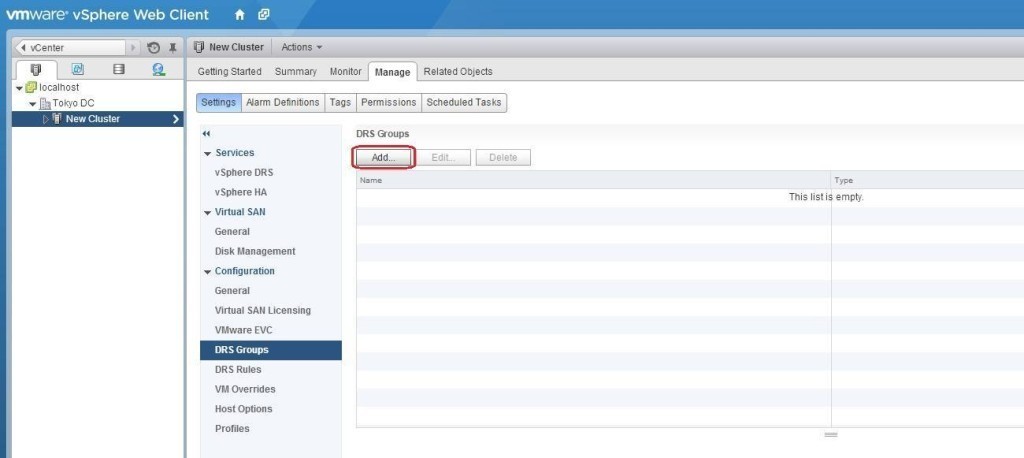Select the Storage inventory tab
The height and width of the screenshot is (458, 1024).
(118, 69)
